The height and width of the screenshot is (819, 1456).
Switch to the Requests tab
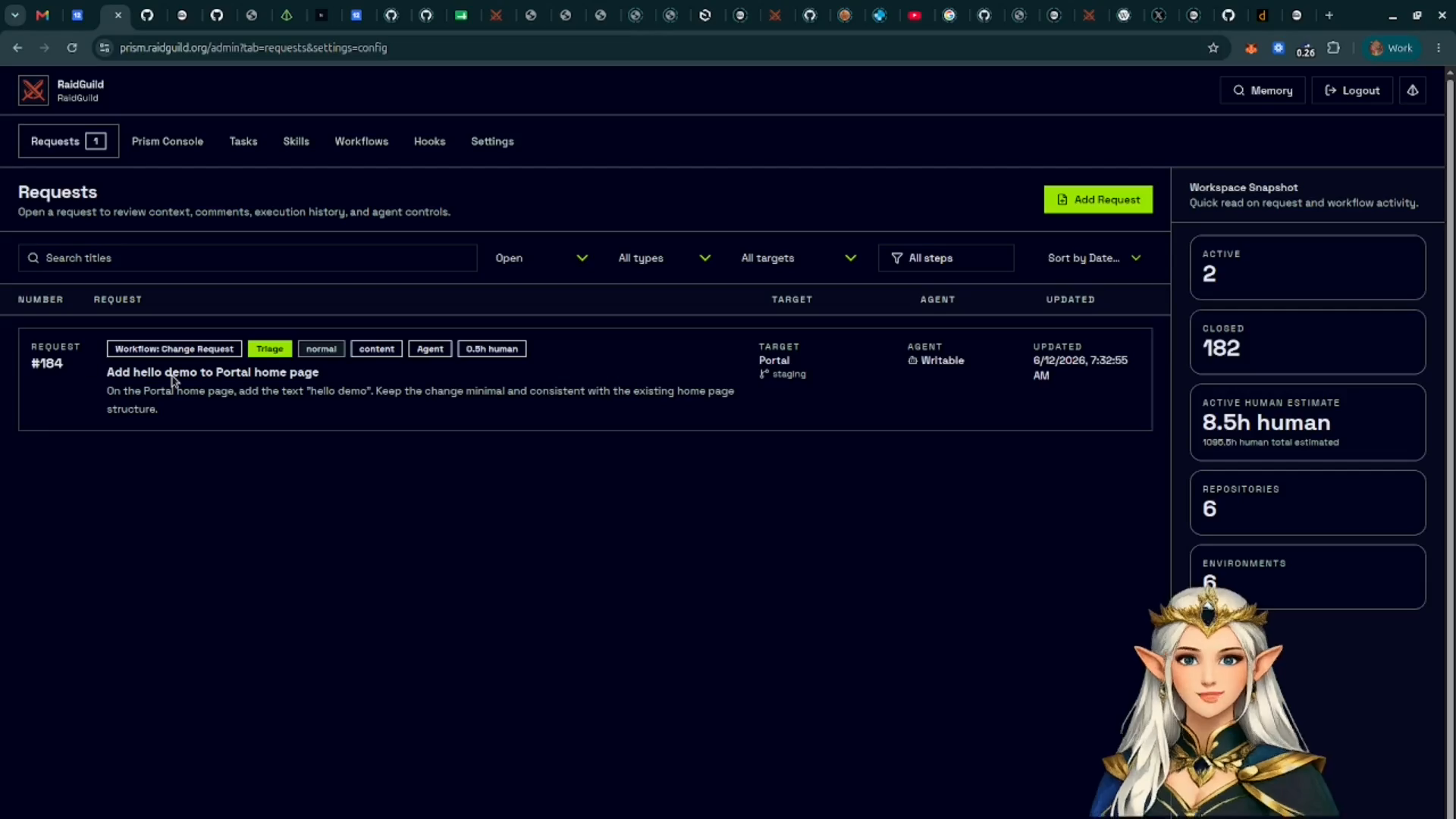68,141
